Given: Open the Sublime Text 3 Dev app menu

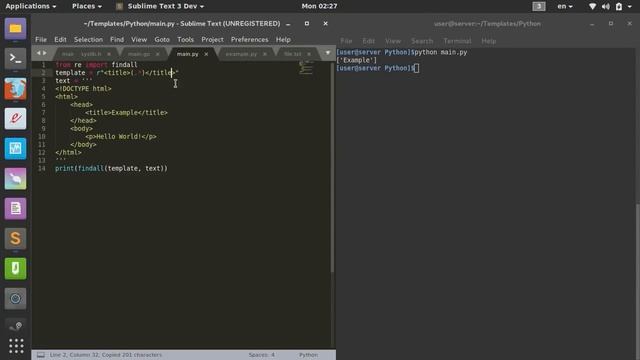Looking at the screenshot, I should point(160,6).
